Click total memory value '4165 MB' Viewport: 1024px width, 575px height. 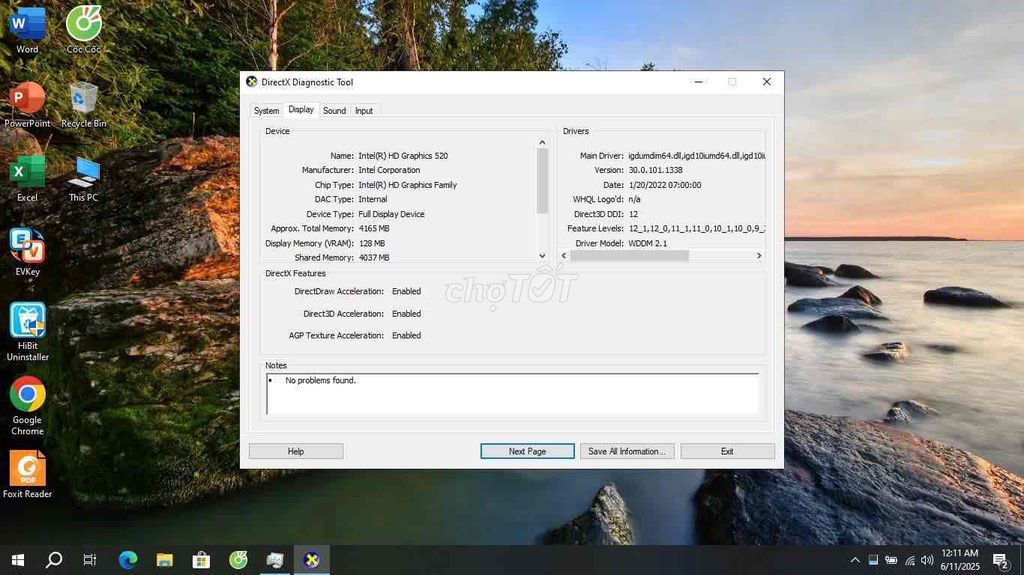(374, 229)
